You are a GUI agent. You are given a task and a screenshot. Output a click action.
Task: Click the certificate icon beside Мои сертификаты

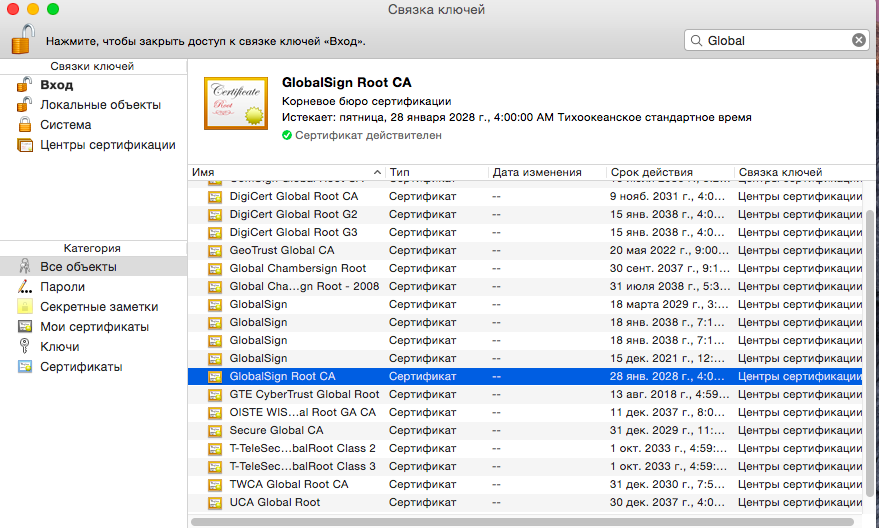[25, 327]
